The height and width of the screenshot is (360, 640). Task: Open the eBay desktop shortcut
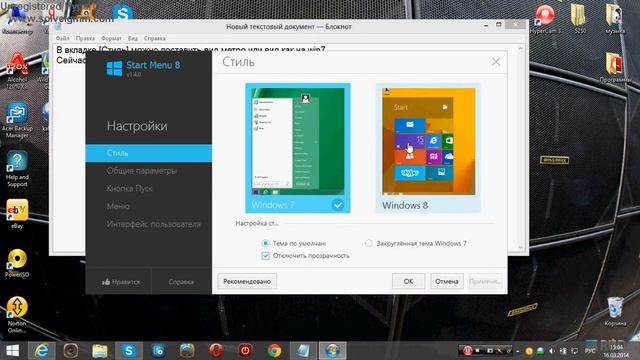(17, 214)
